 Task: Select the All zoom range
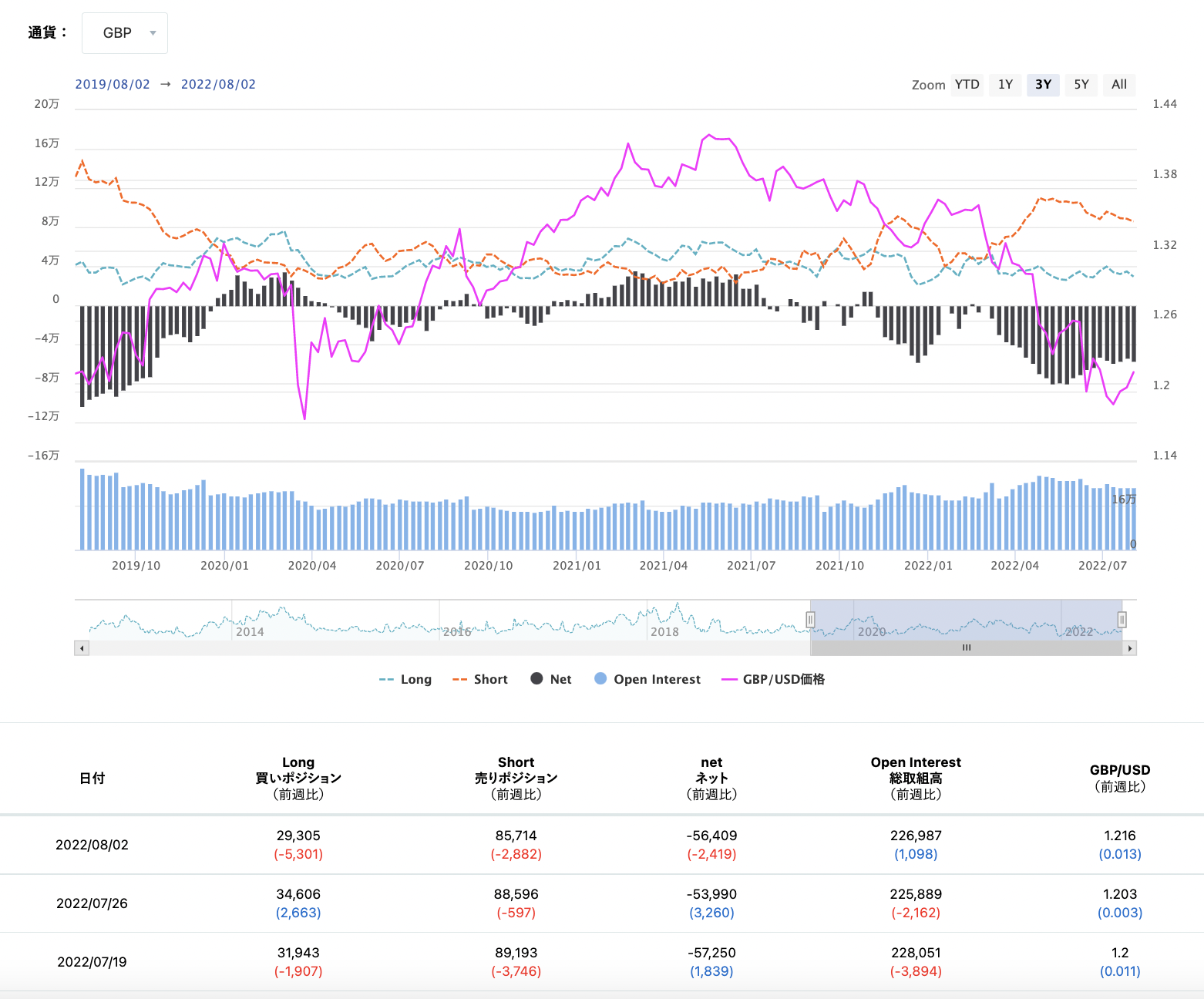(x=1119, y=85)
